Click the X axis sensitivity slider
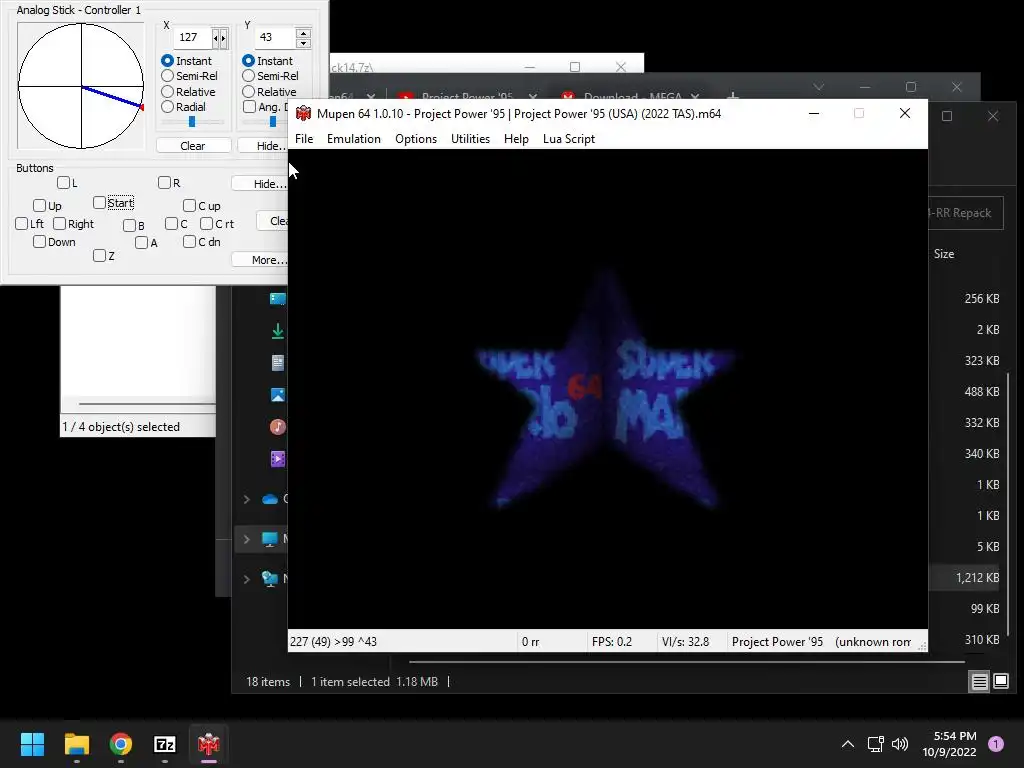This screenshot has height=768, width=1024. (x=192, y=122)
